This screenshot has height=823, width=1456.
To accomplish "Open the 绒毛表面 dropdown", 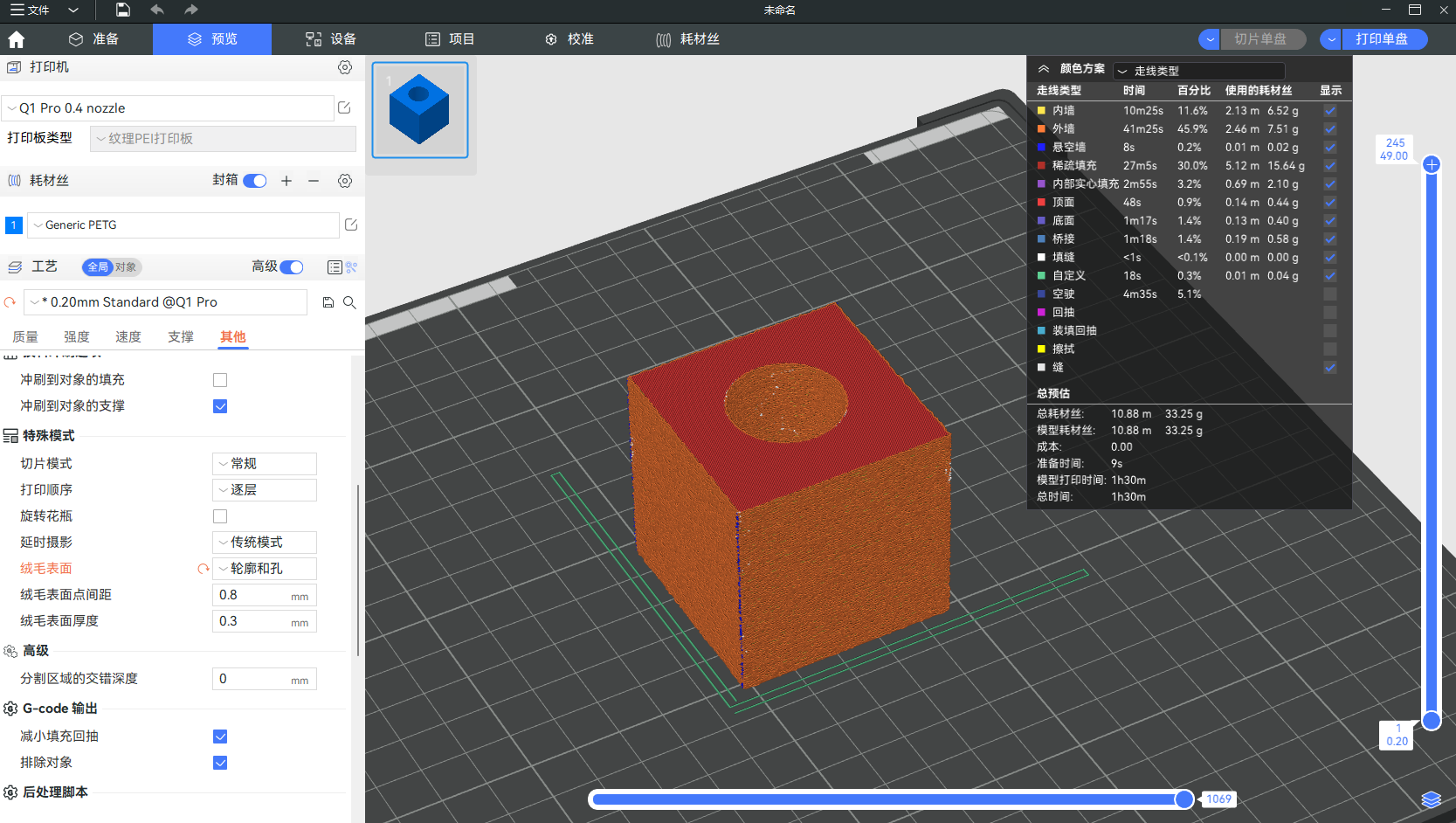I will coord(265,569).
